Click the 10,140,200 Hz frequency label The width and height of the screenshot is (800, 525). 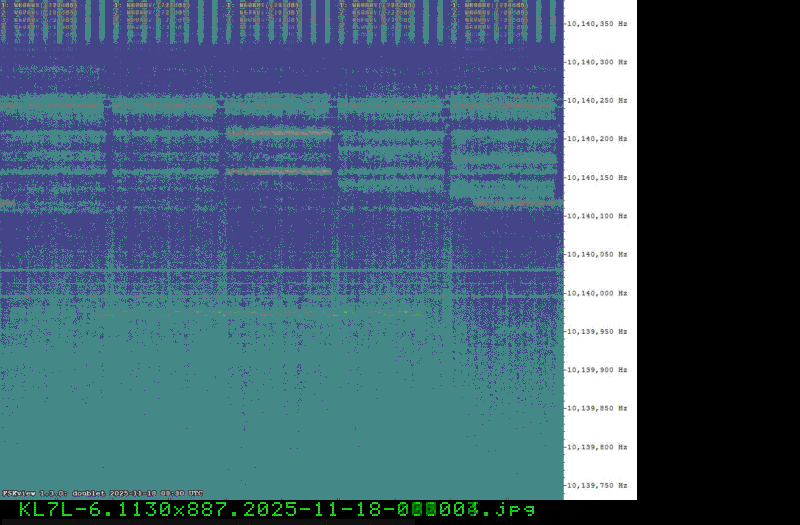point(598,139)
